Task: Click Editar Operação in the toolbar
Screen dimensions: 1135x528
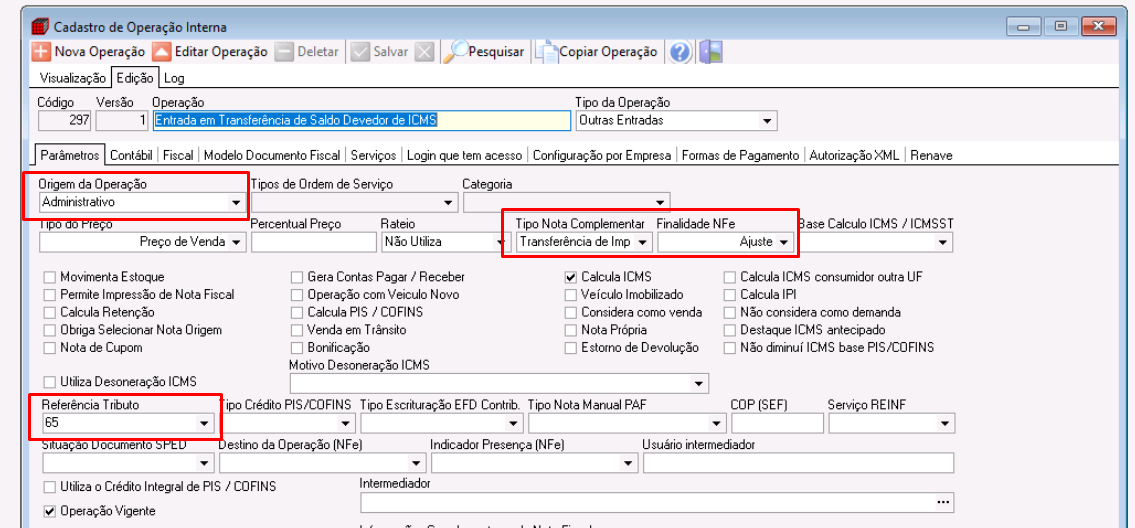Action: pos(210,52)
